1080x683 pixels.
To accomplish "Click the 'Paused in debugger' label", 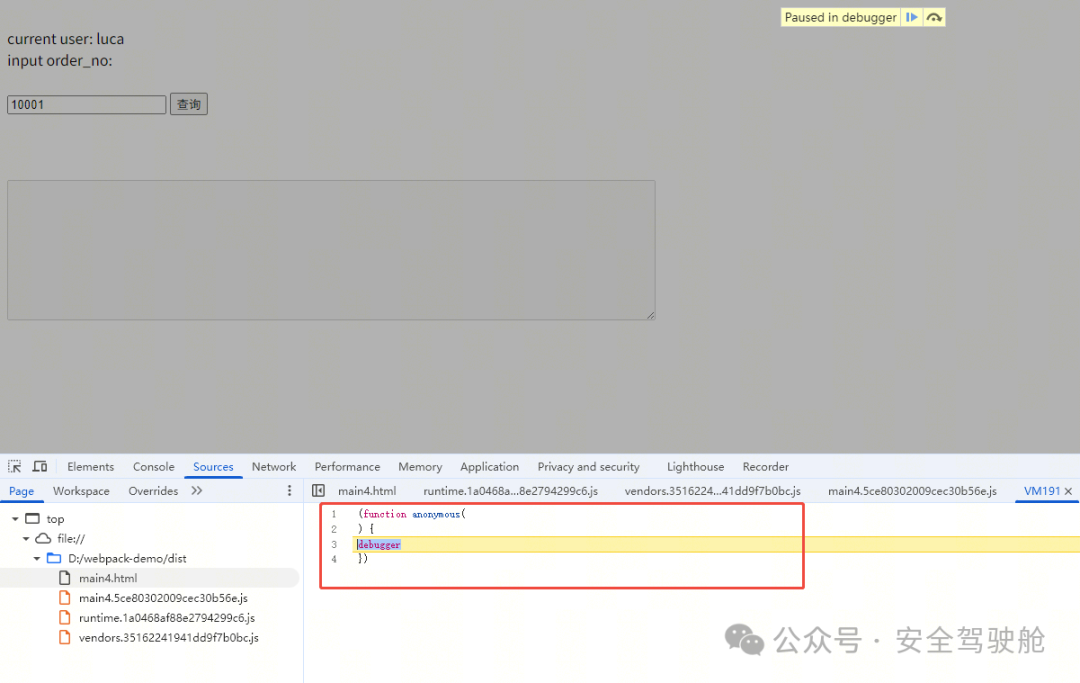I will 840,17.
